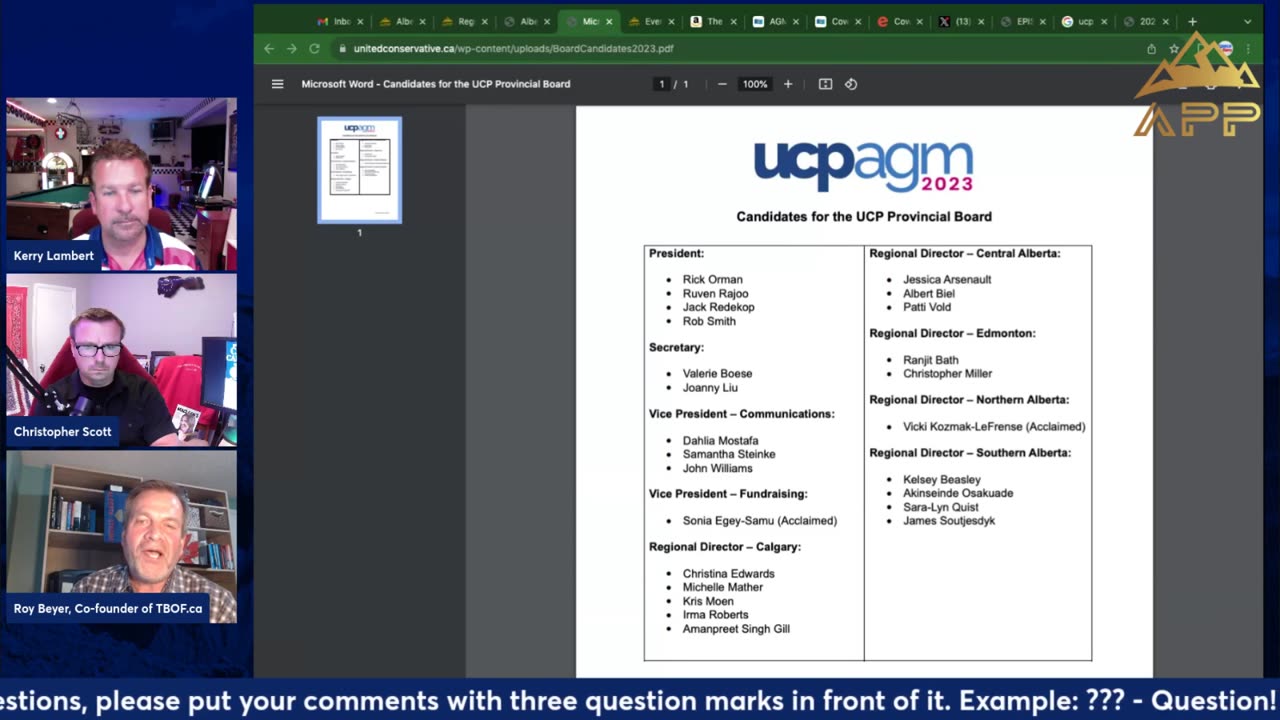This screenshot has height=720, width=1280.
Task: Click candidate name Joanny Liu
Action: click(x=710, y=387)
